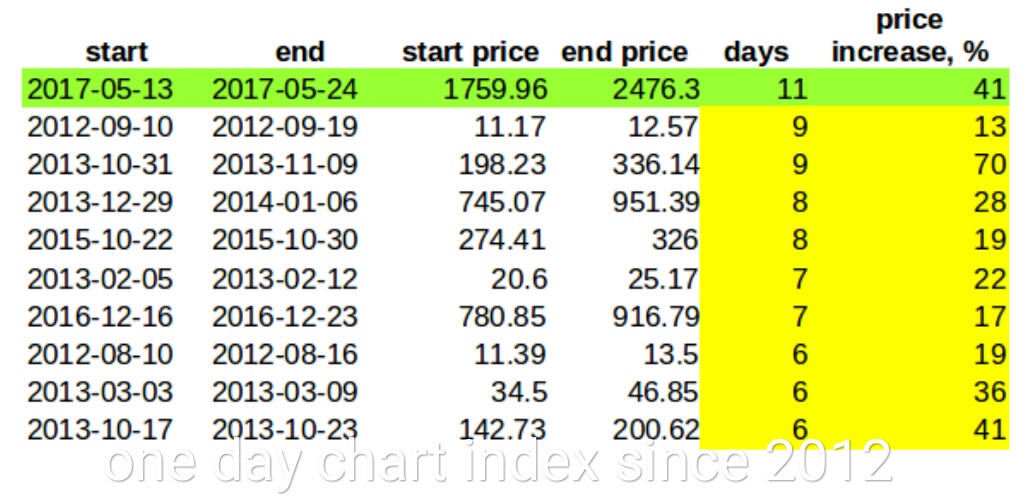Select the 'start price' column header
Screen dimensions: 1032x497
(469, 51)
